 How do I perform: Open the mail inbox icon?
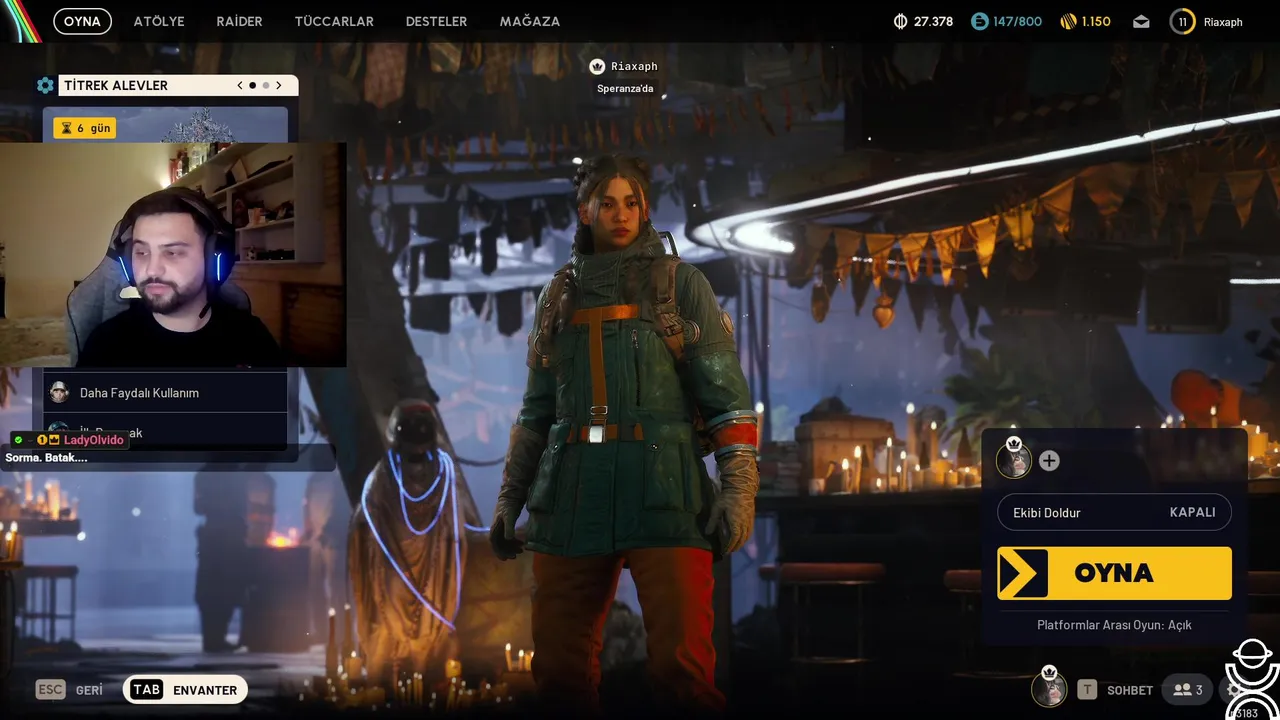coord(1141,22)
